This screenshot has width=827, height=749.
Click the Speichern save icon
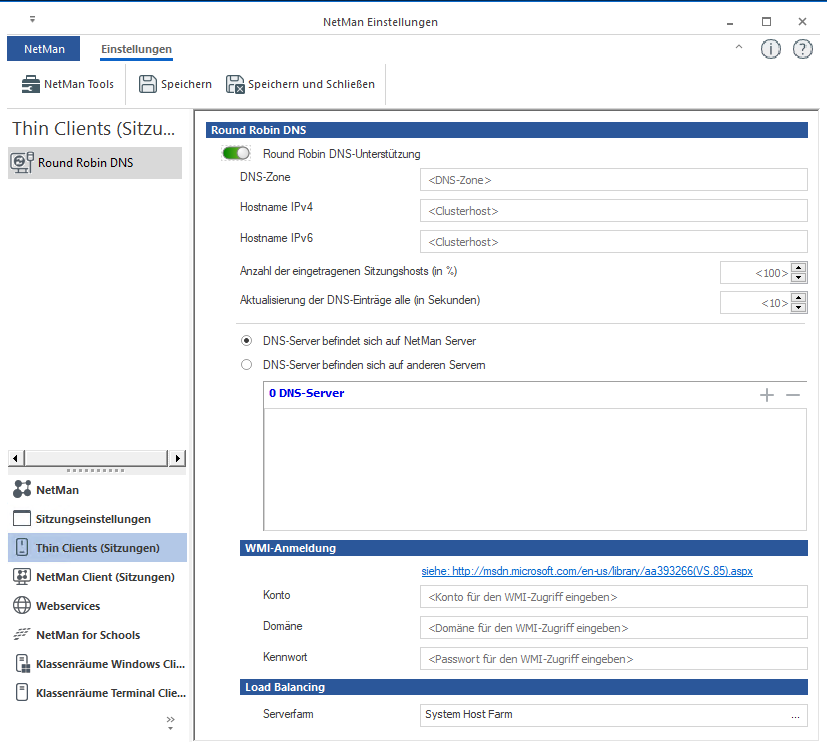click(x=148, y=85)
